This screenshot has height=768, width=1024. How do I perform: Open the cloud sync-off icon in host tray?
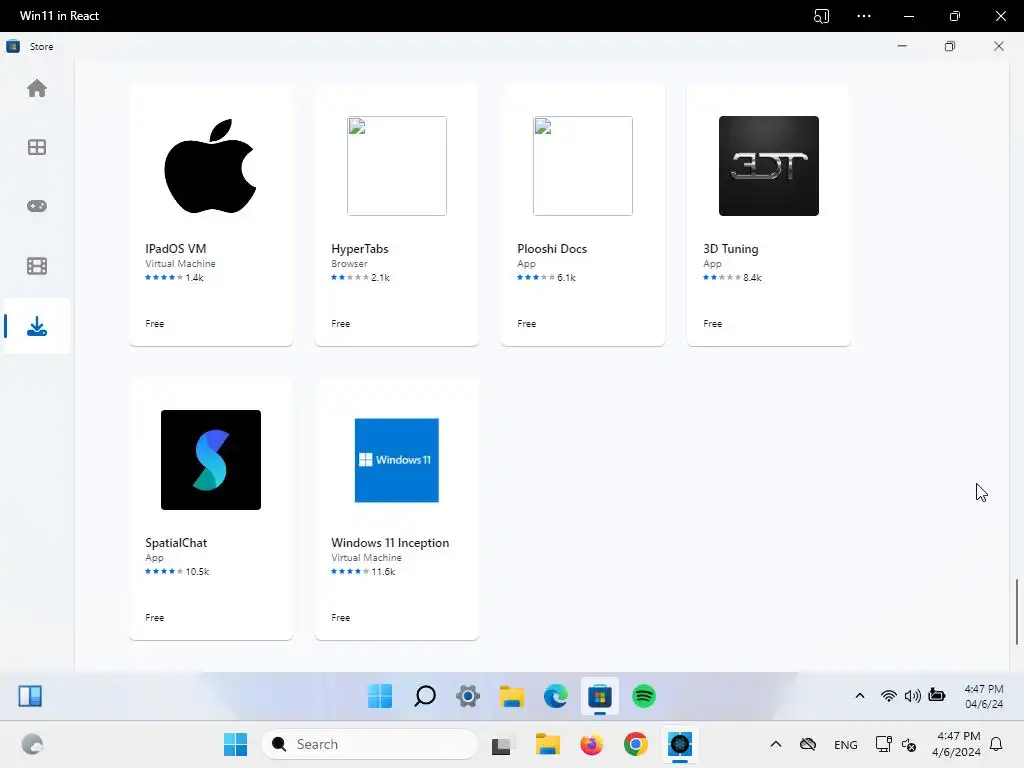(808, 744)
